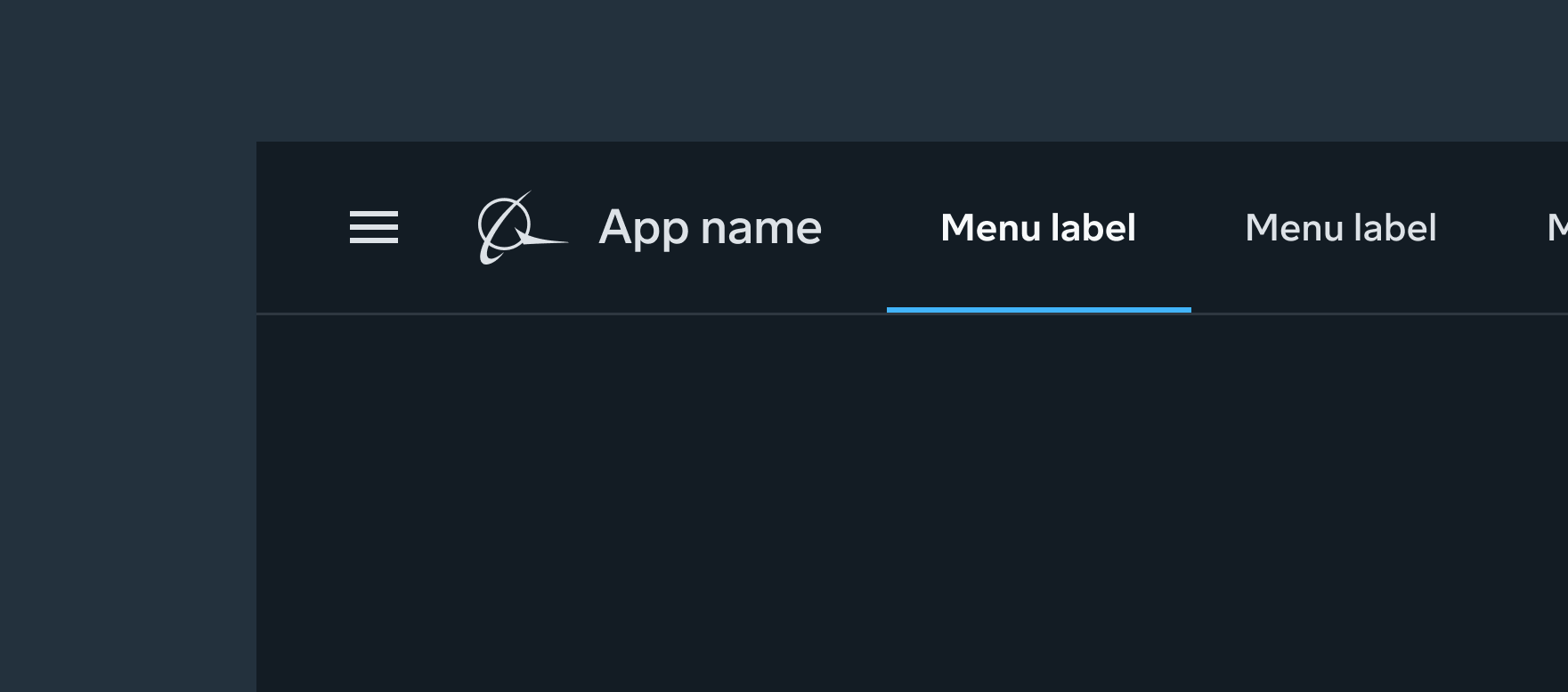Expand the navigation using the hamburger icon

tap(374, 227)
